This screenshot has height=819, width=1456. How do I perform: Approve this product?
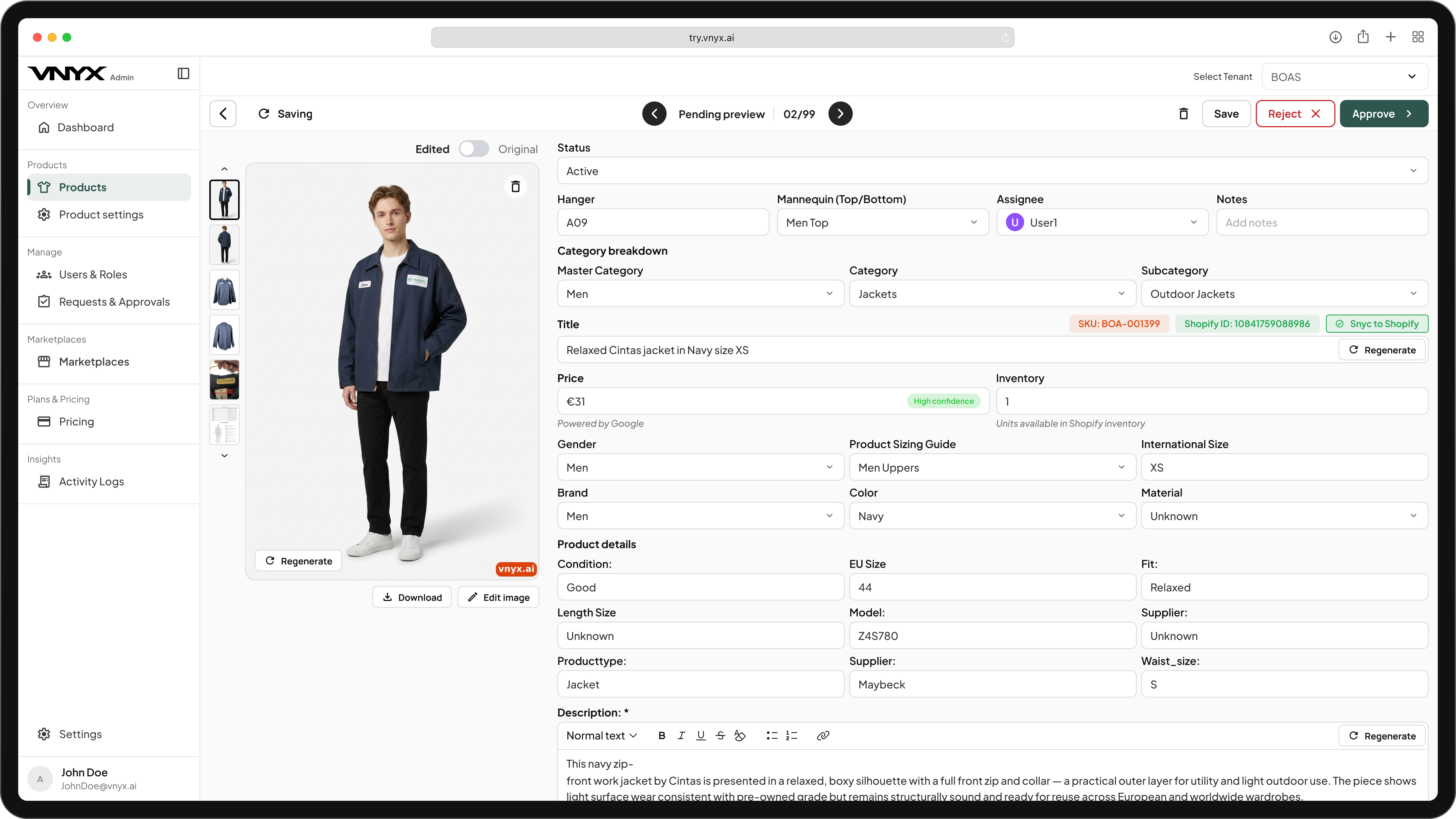(1384, 114)
